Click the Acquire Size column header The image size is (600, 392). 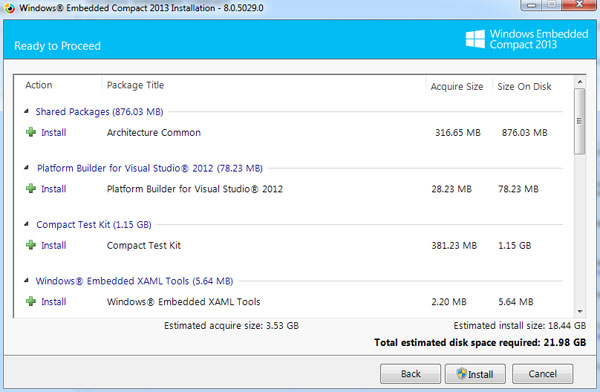click(457, 87)
